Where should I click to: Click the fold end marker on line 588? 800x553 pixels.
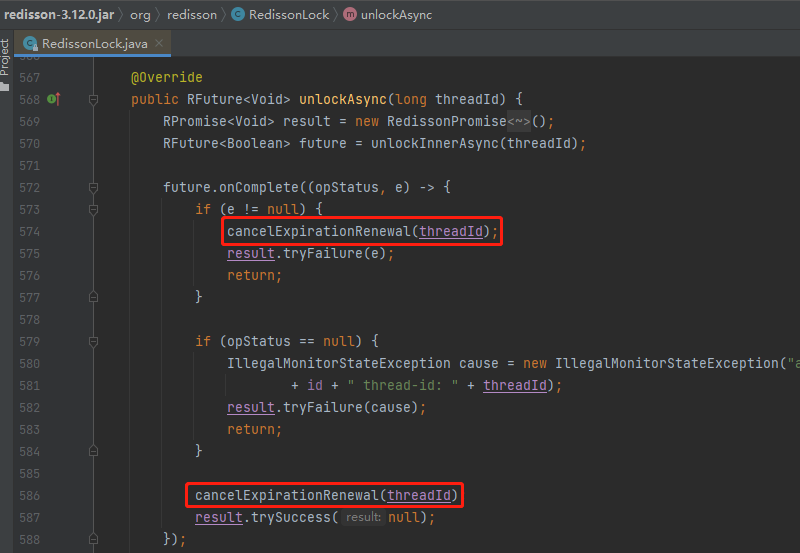pyautogui.click(x=93, y=539)
